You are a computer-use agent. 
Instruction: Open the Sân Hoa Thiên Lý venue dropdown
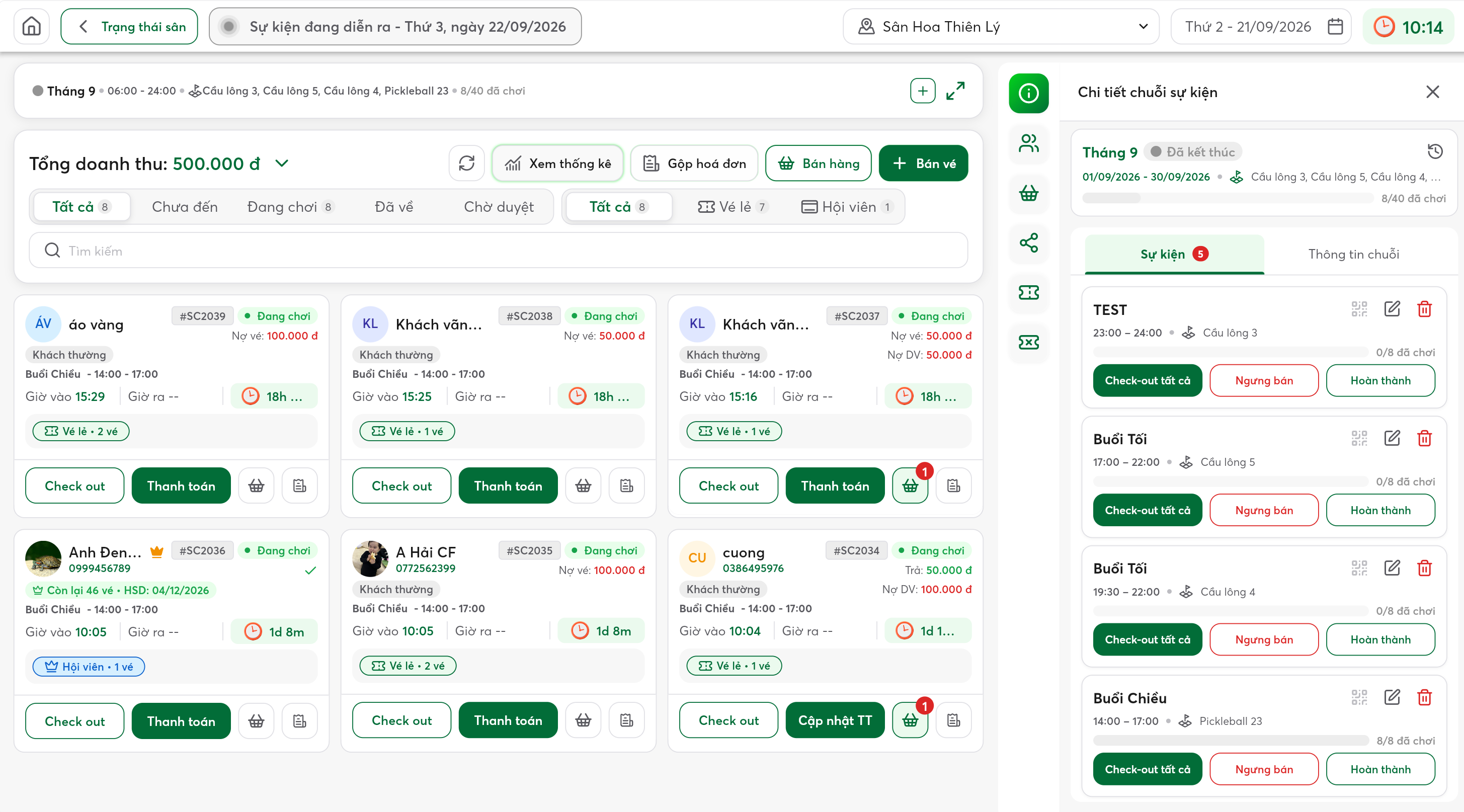(1000, 26)
